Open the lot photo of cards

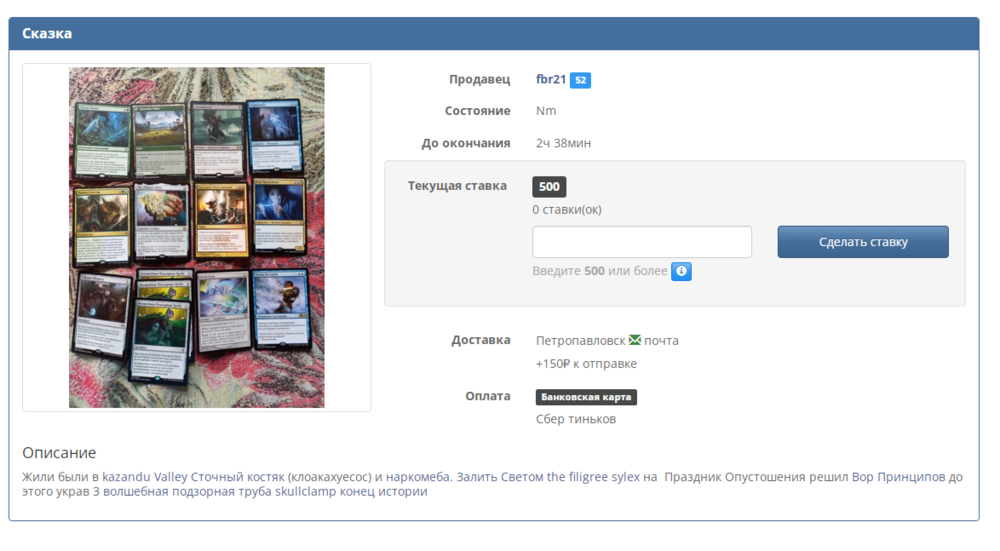pyautogui.click(x=196, y=237)
